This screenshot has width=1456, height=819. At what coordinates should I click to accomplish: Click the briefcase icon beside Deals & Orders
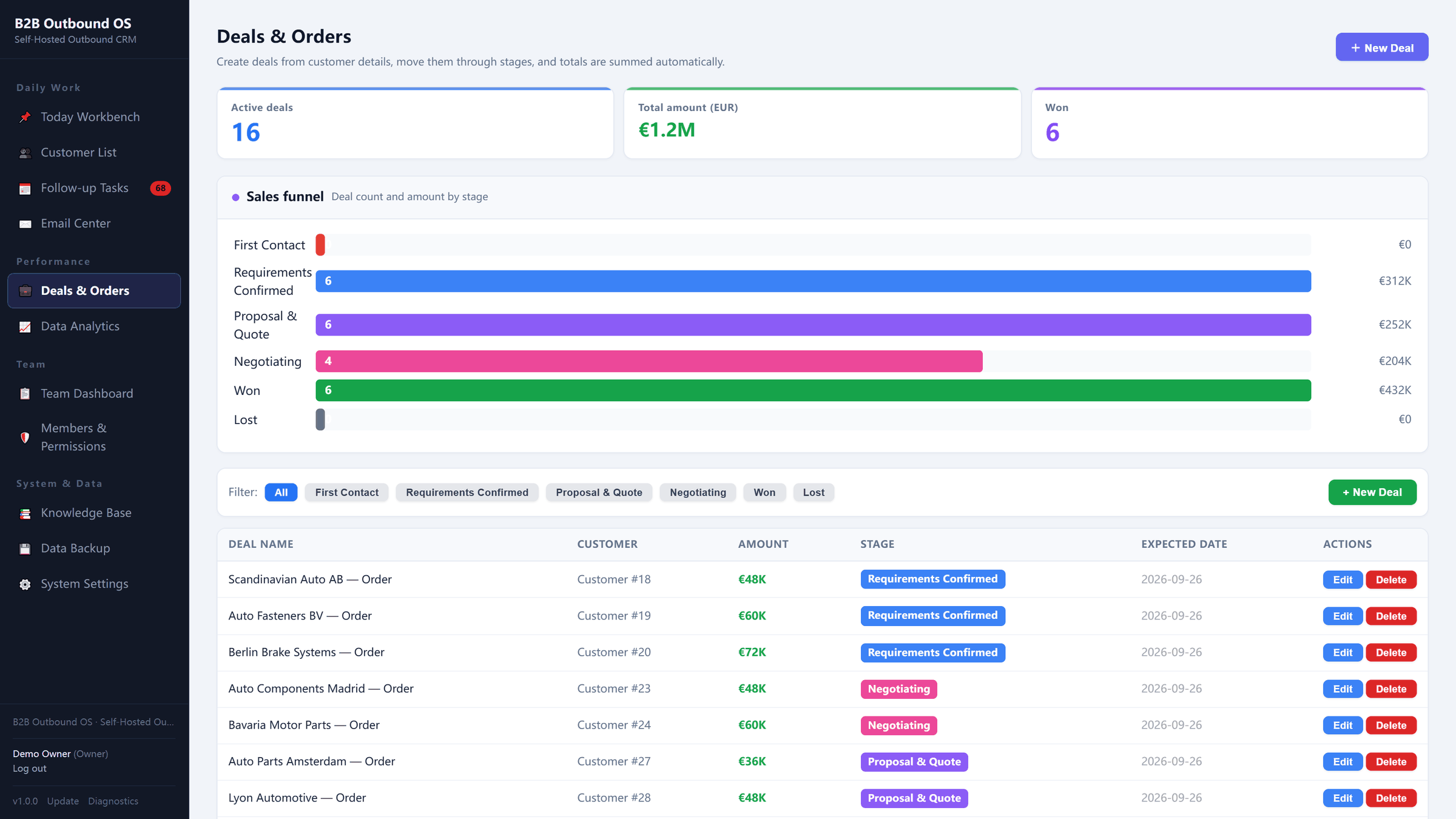(25, 291)
